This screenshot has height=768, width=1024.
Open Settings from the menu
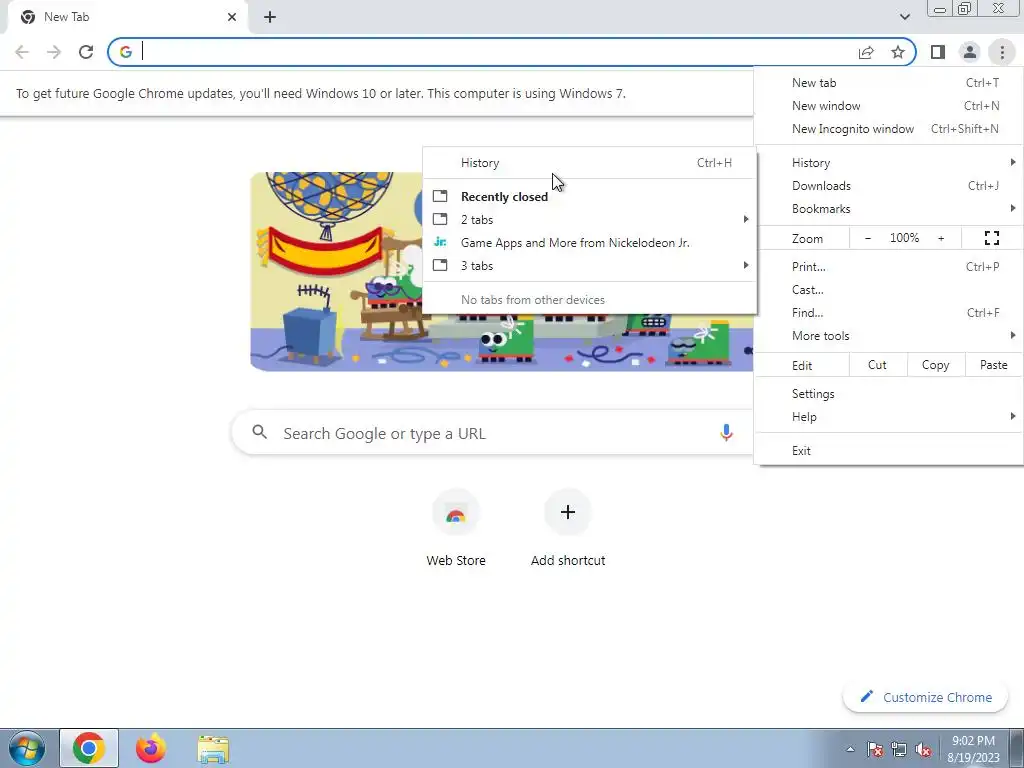pyautogui.click(x=888, y=394)
